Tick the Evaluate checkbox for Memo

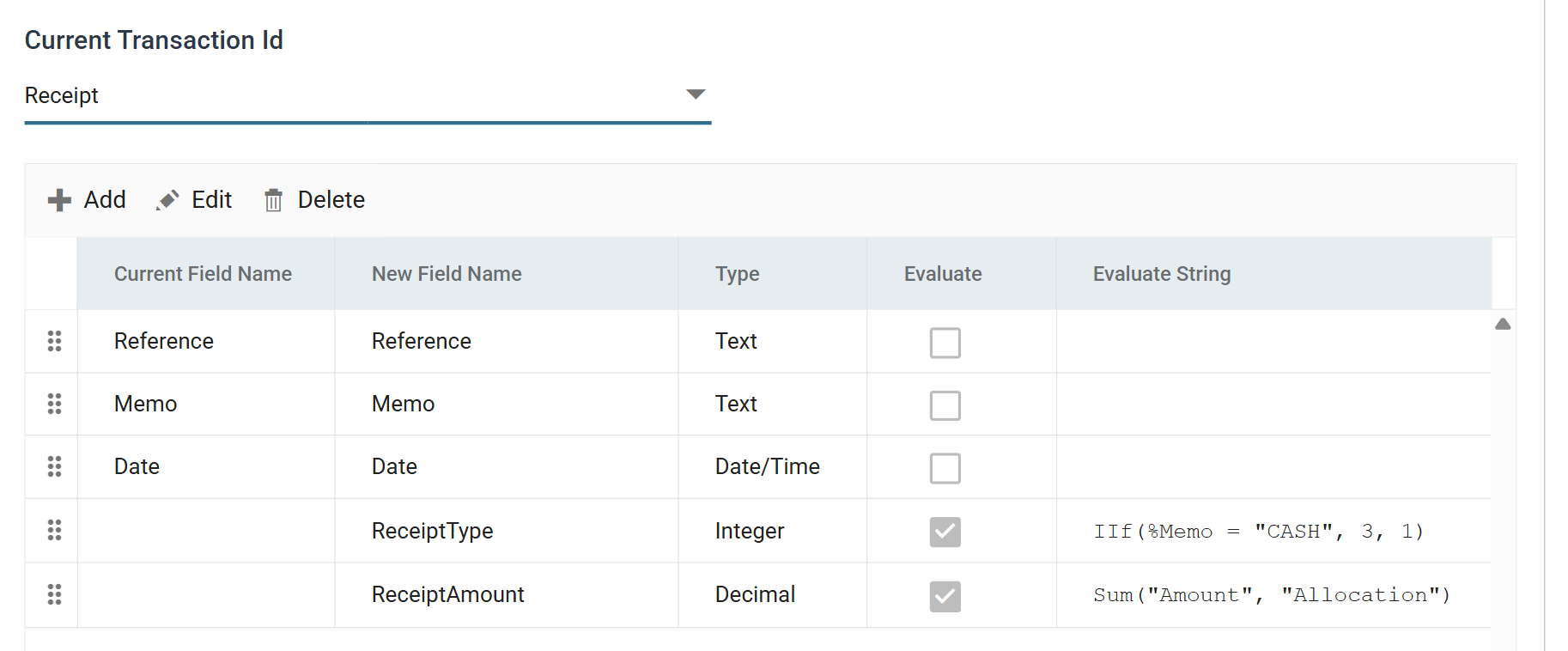[x=945, y=405]
